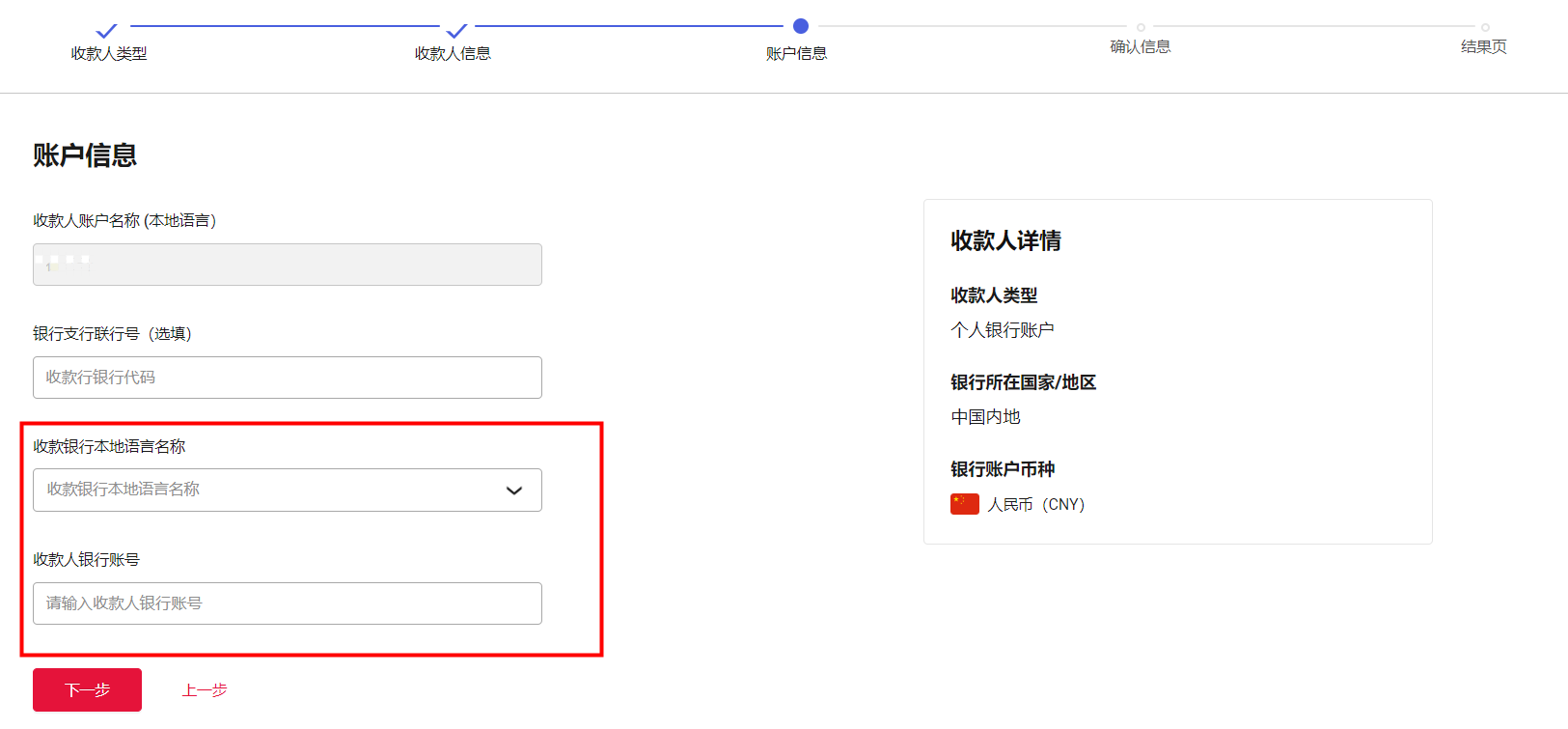The height and width of the screenshot is (729, 1568).
Task: Click the 银行账户币种 label
Action: [x=1003, y=469]
